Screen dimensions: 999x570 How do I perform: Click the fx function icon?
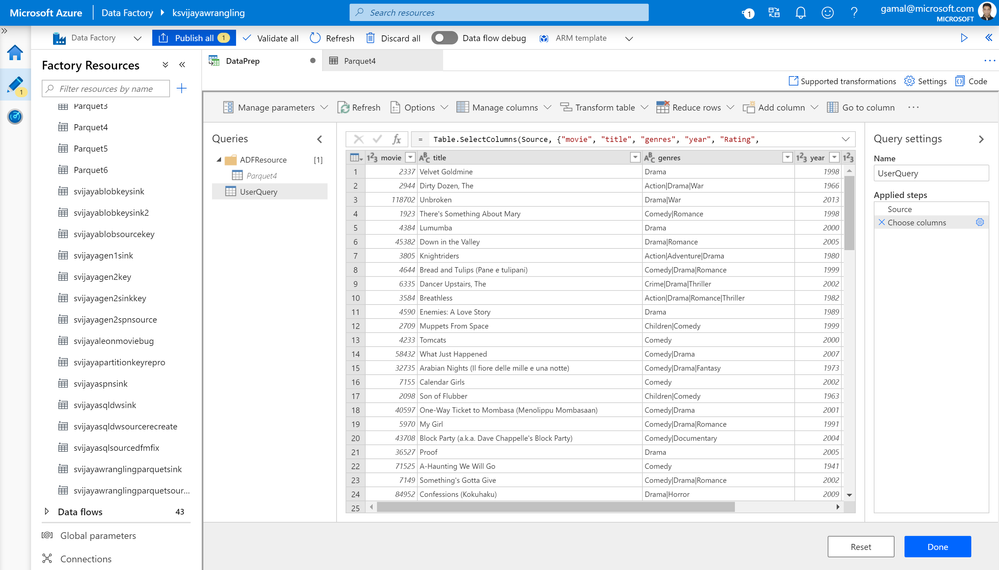tap(396, 139)
